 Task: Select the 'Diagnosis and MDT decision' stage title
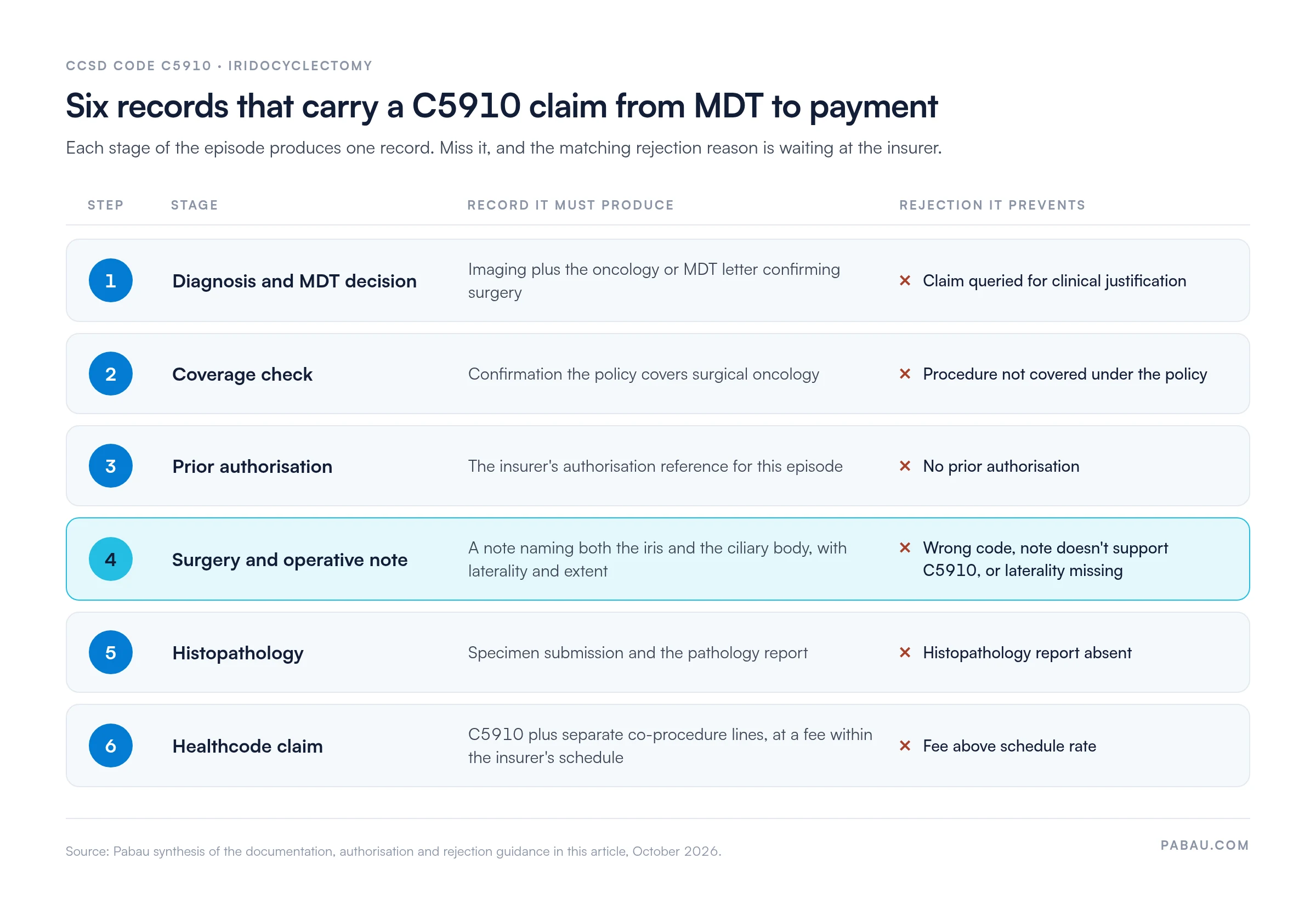pyautogui.click(x=294, y=281)
